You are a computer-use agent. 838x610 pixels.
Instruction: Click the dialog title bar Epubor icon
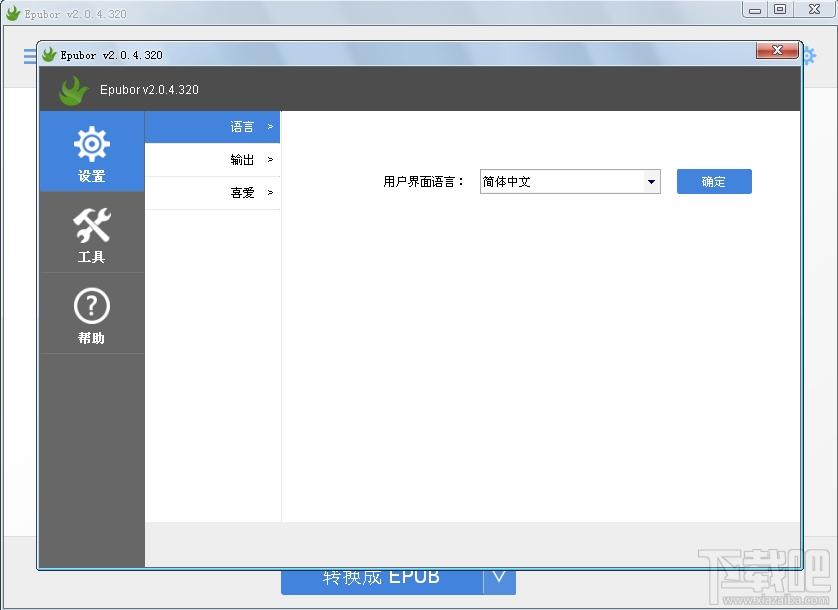[x=49, y=55]
